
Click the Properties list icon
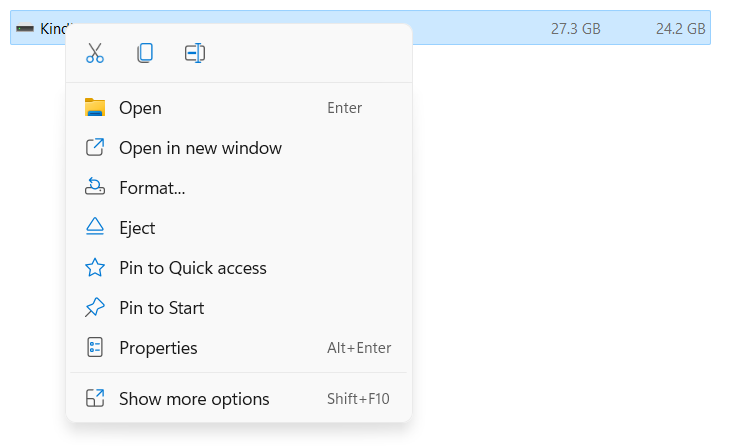tap(95, 348)
